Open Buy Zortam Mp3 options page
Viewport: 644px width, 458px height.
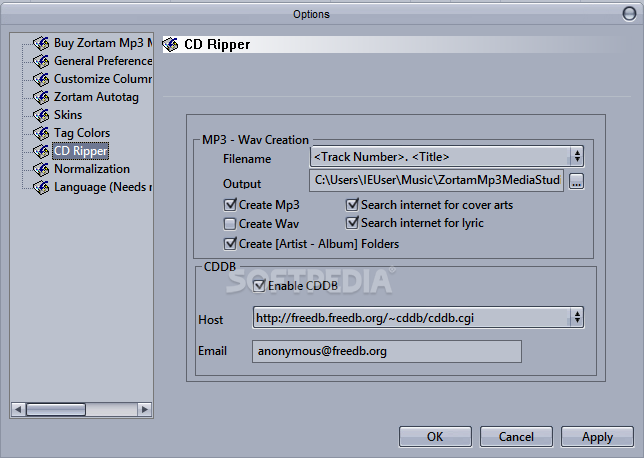103,43
